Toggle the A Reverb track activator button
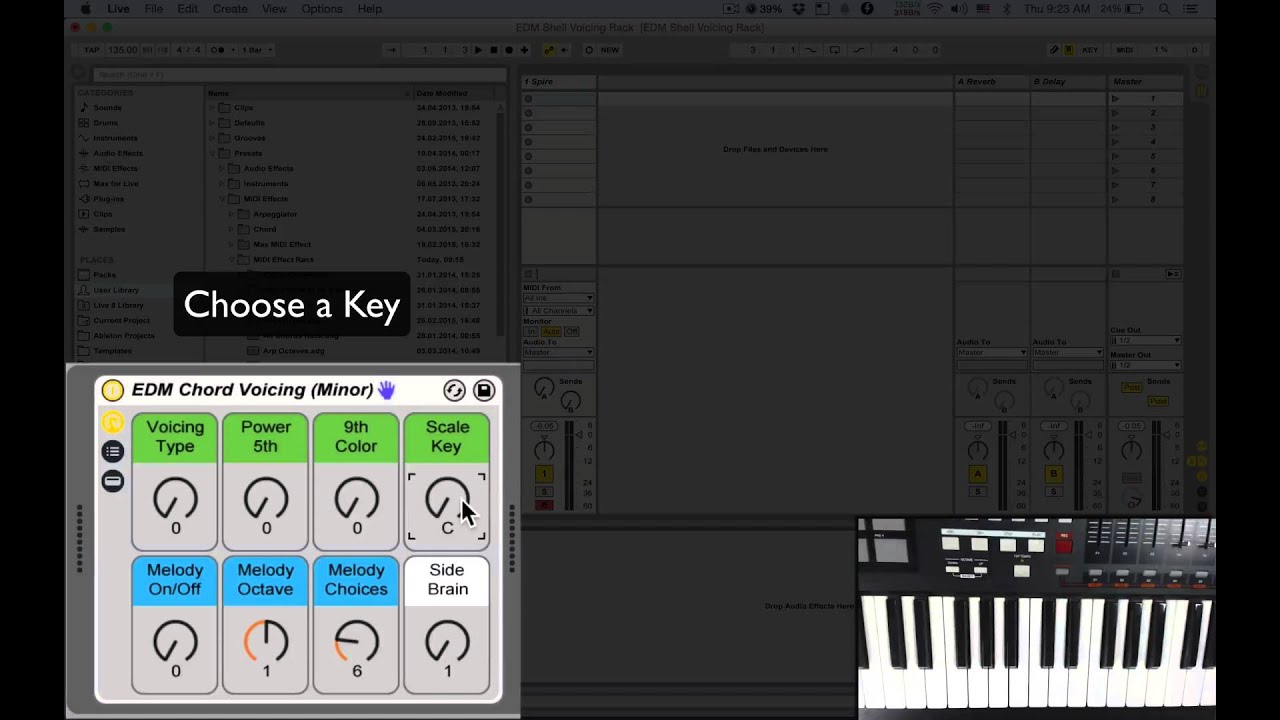 pos(978,474)
